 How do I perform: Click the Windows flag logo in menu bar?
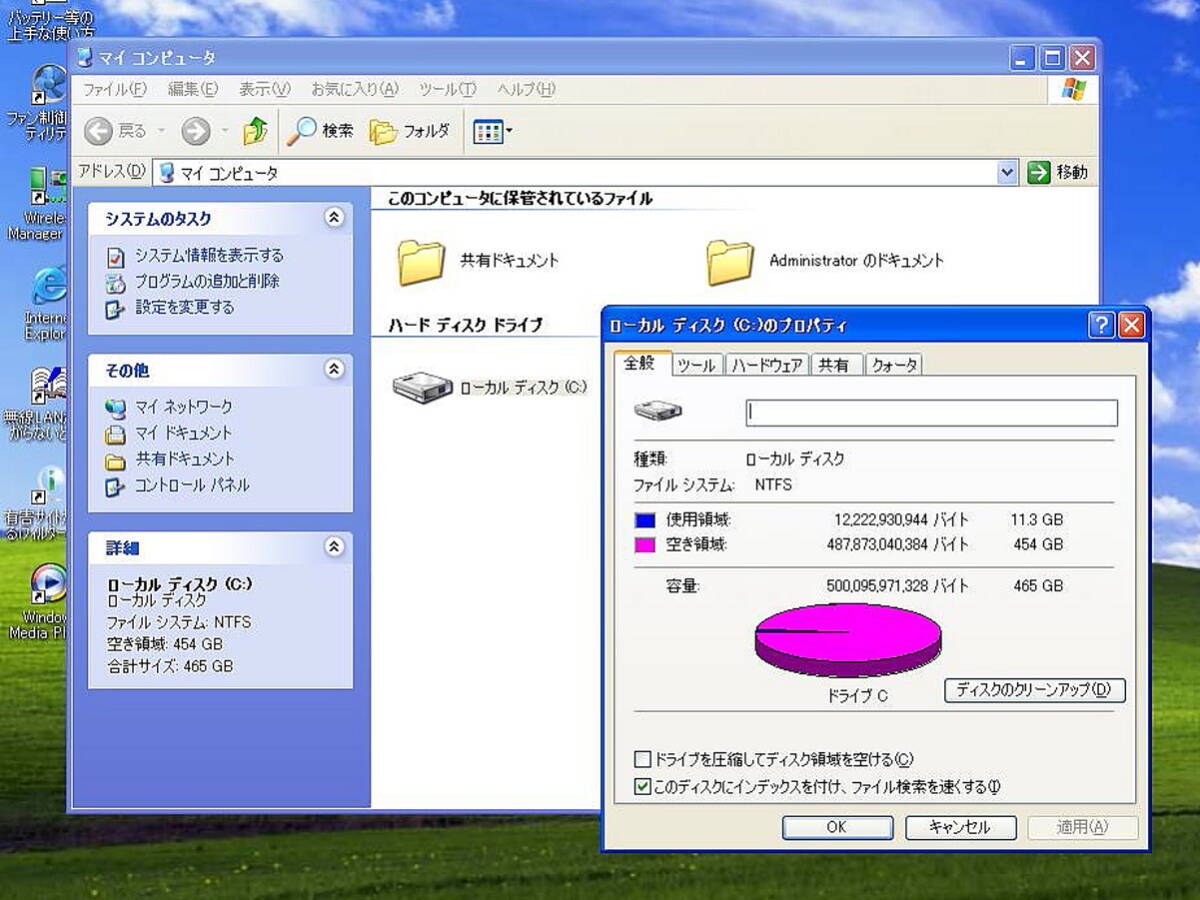[1074, 89]
